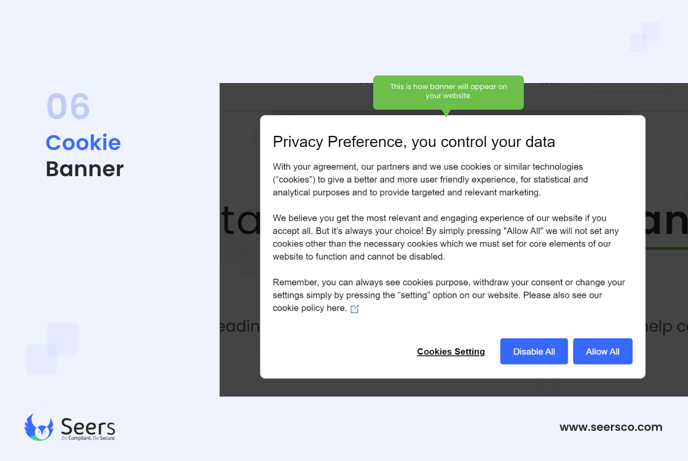This screenshot has height=461, width=688.
Task: Click the Seers owl logo icon
Action: [39, 427]
